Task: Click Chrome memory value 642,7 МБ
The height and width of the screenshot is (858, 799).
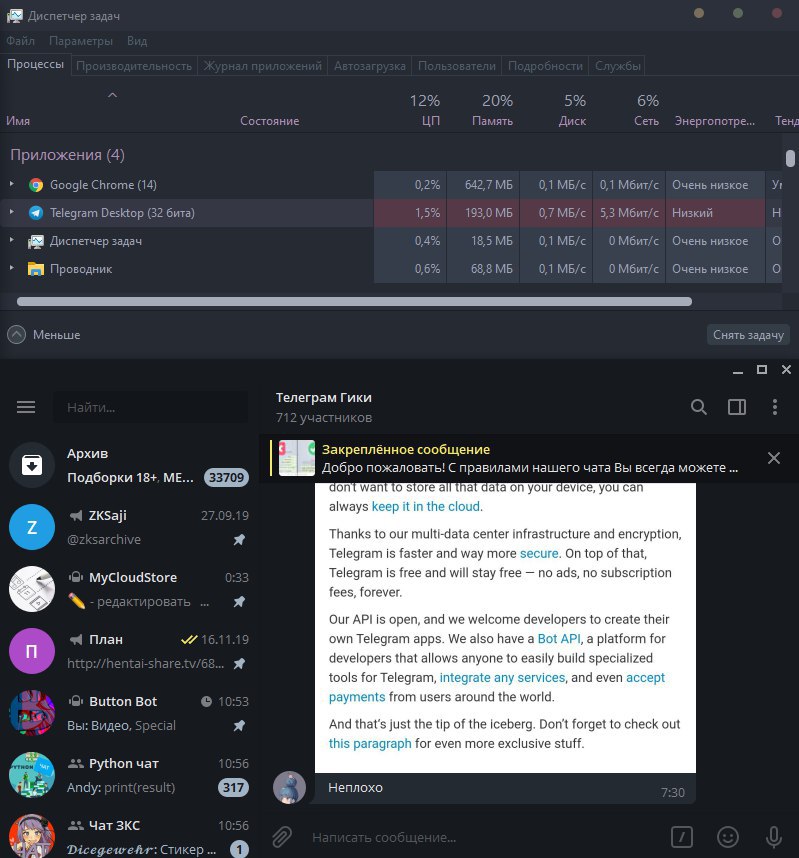Action: point(489,185)
